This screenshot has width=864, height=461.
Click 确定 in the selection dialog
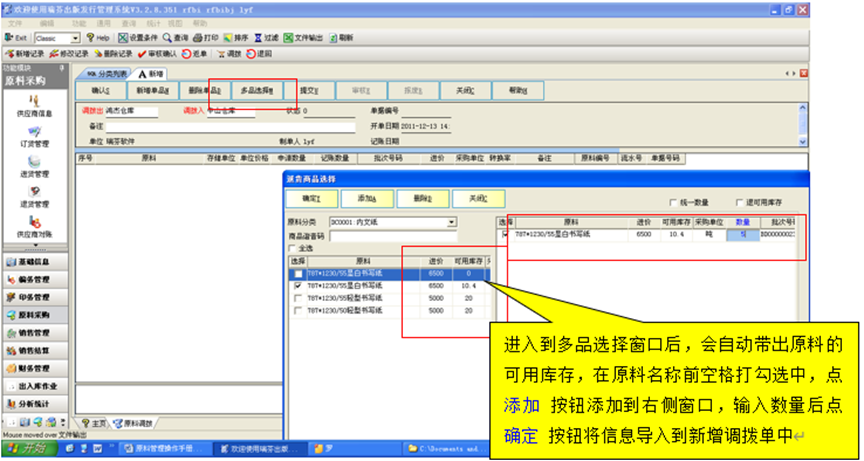pos(311,199)
